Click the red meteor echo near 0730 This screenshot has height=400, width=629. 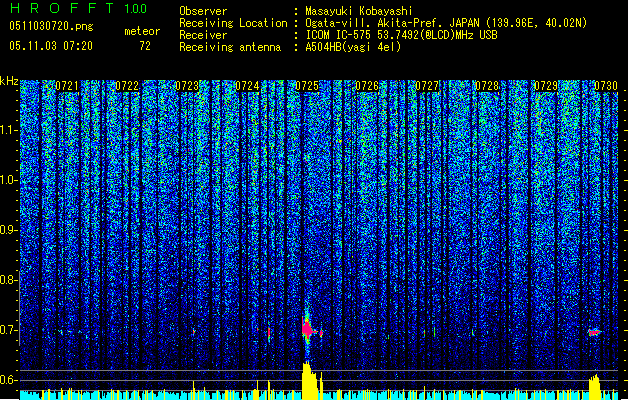(595, 332)
